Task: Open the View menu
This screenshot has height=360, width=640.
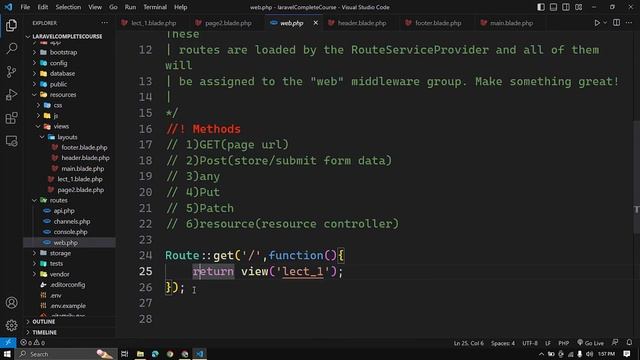Action: coord(95,7)
